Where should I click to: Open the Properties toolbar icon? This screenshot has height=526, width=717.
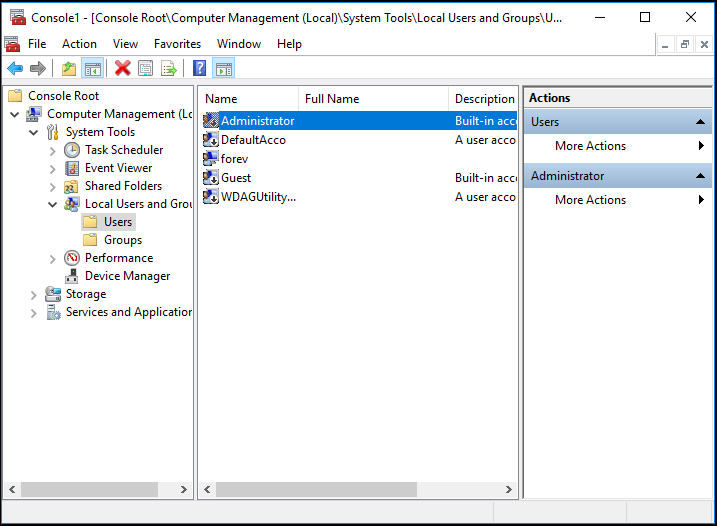pyautogui.click(x=145, y=69)
